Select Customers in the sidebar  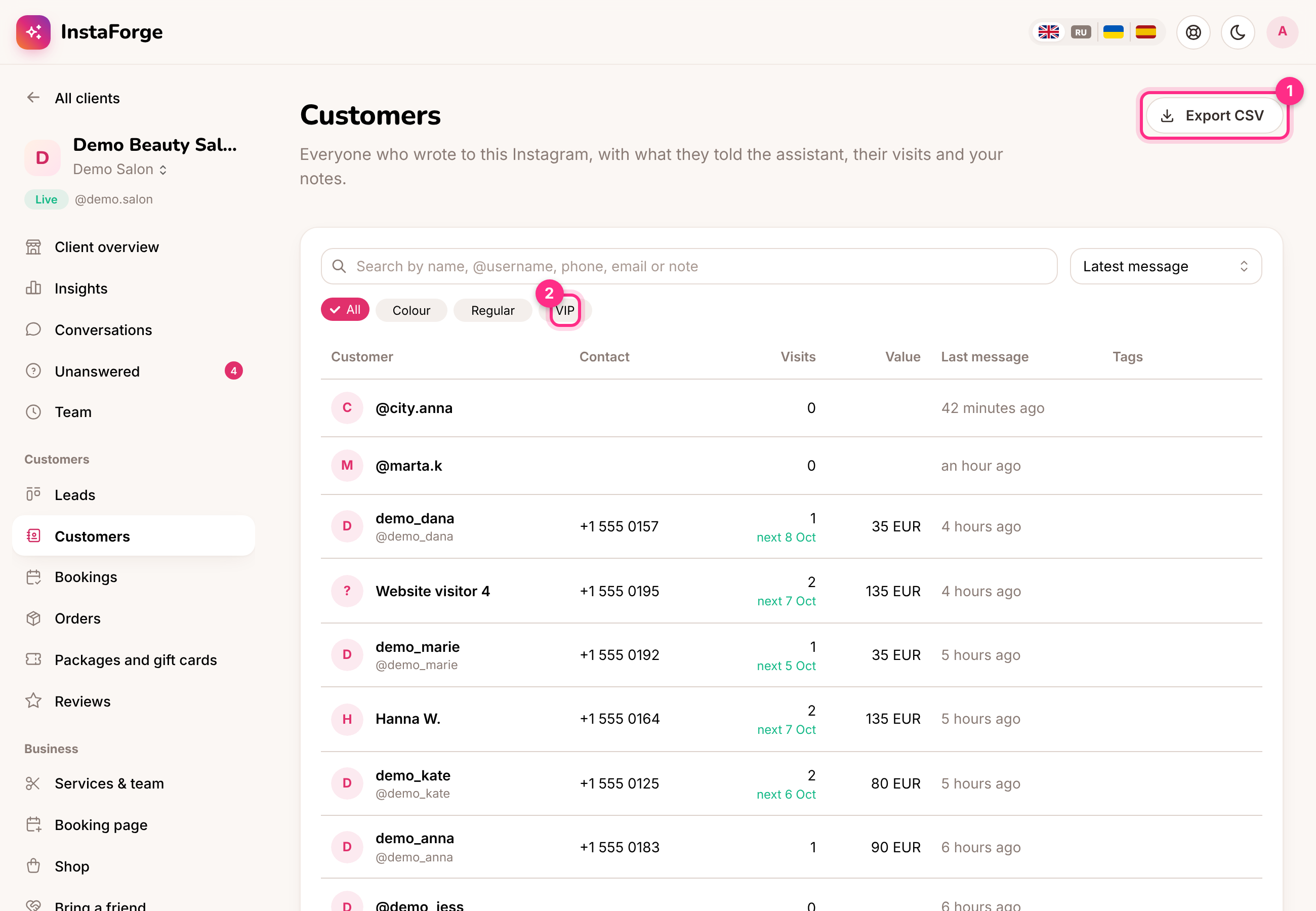pyautogui.click(x=134, y=536)
